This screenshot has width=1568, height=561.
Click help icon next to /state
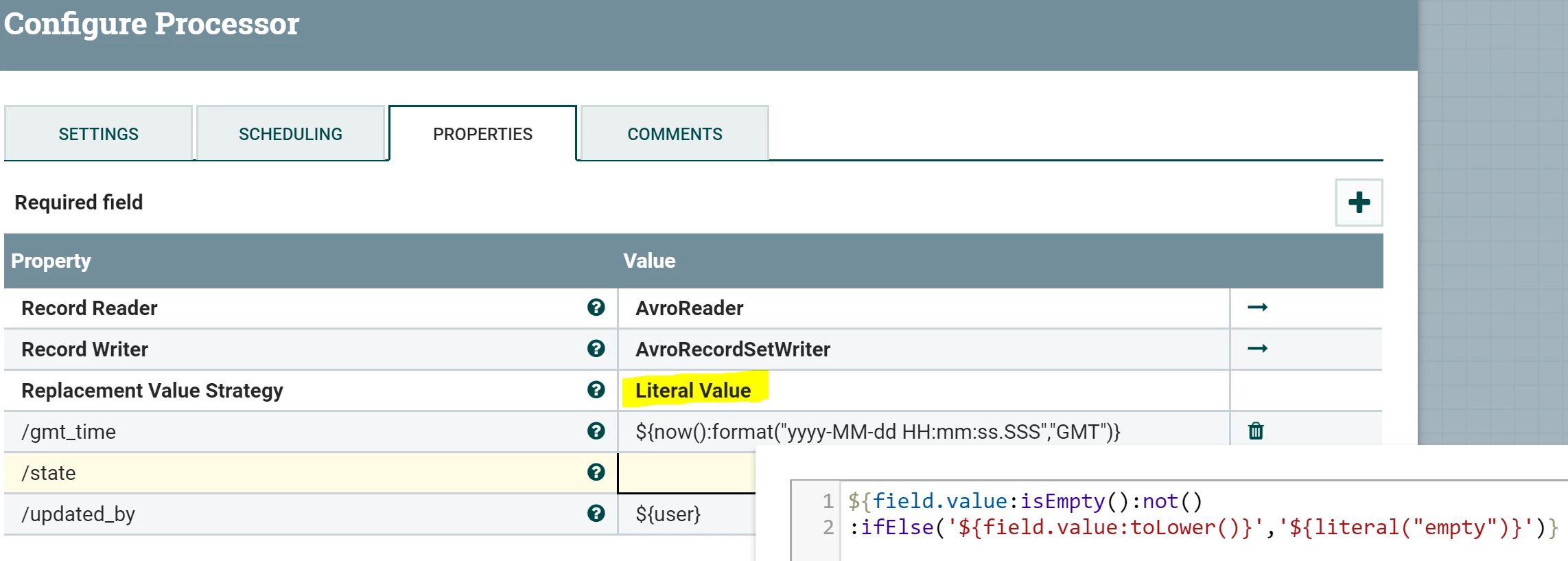point(596,472)
